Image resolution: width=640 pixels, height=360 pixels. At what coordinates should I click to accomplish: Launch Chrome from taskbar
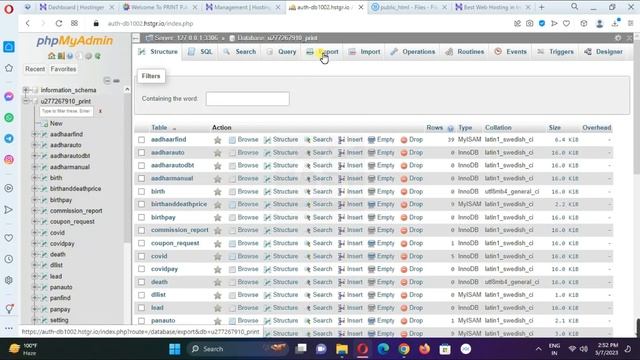pos(404,349)
